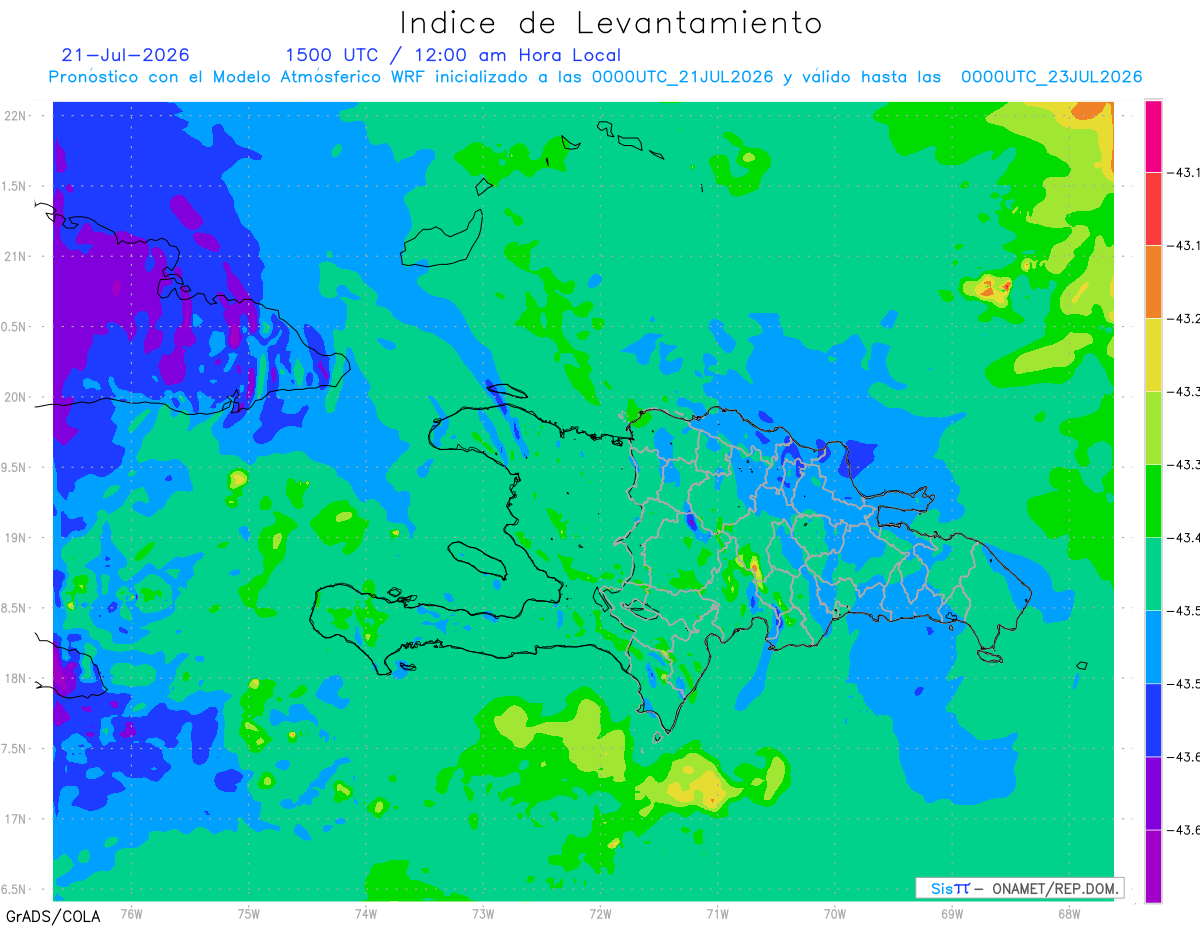Click the '73W' longitude label
Viewport: 1200px width, 927px height.
[483, 913]
